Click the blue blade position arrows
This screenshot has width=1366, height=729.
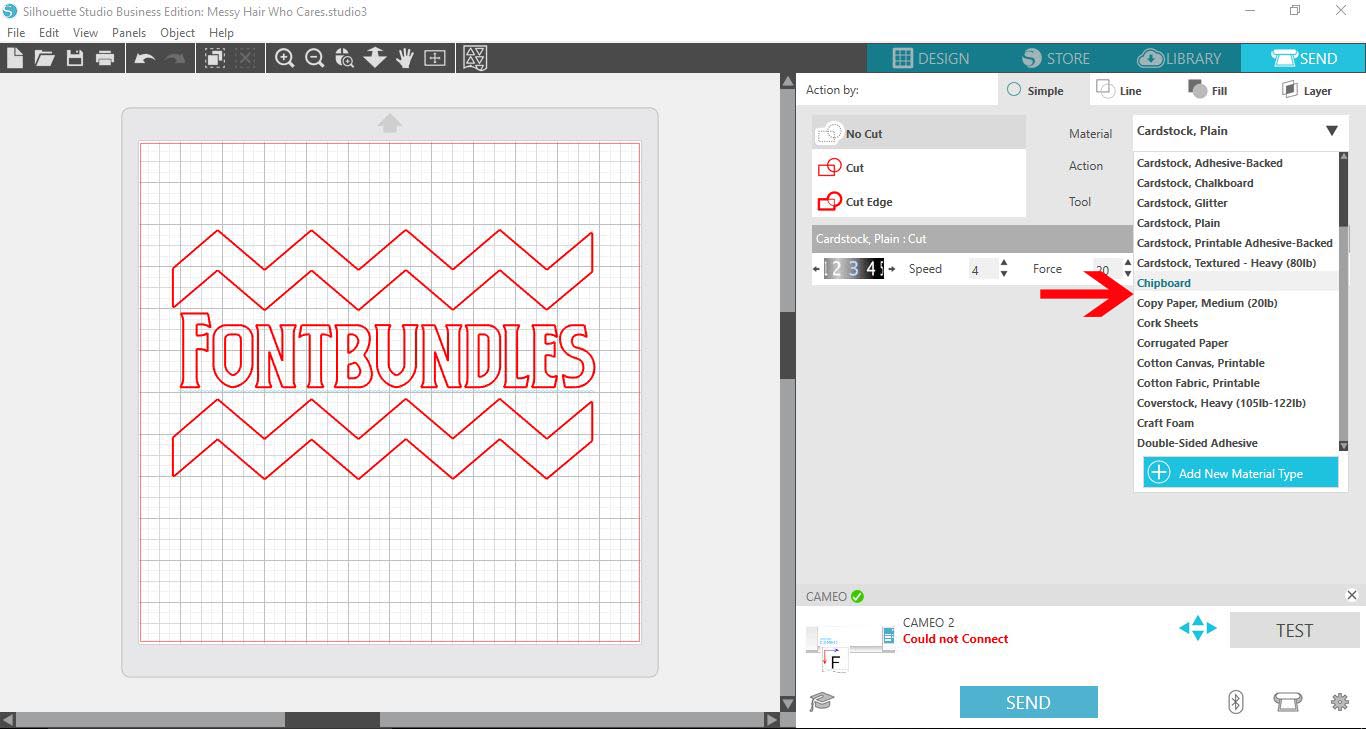[x=1198, y=629]
